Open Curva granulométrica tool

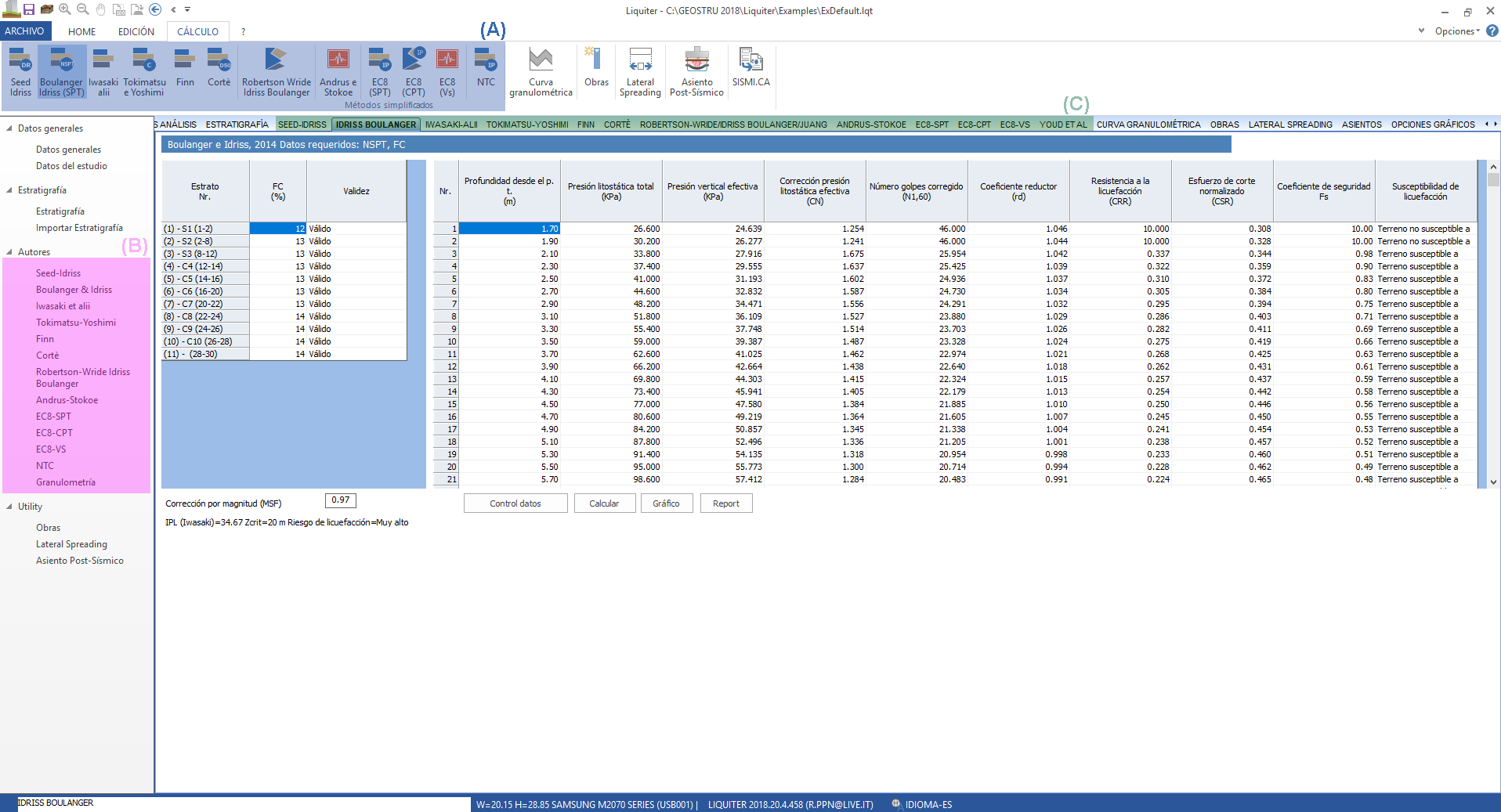click(x=541, y=72)
